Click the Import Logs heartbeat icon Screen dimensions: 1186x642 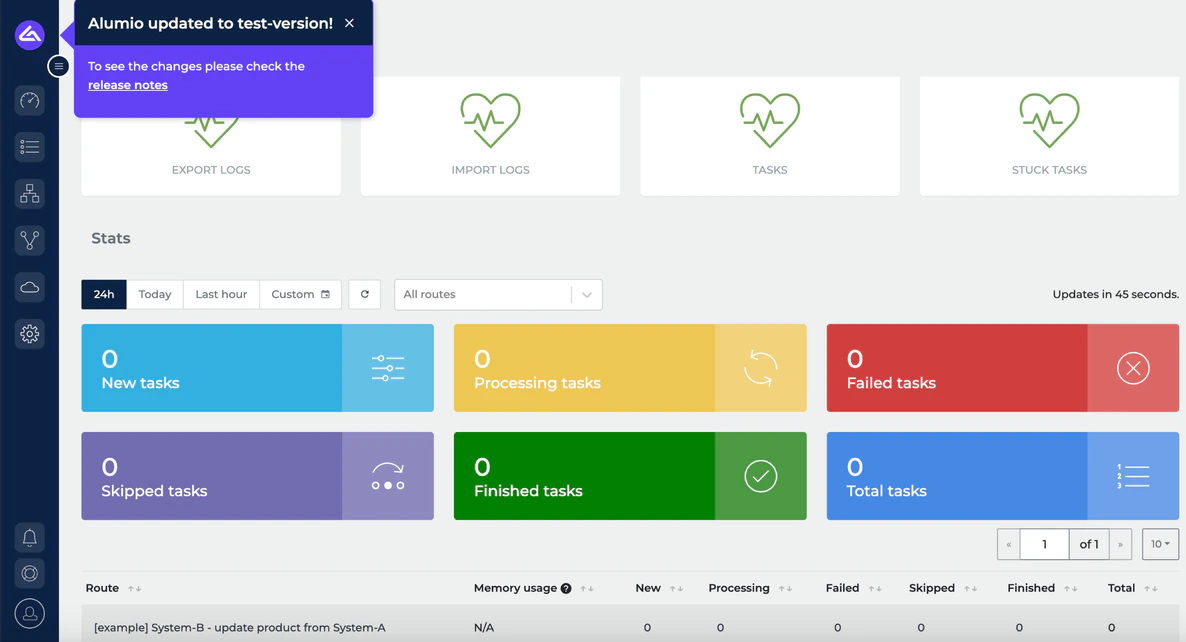pyautogui.click(x=490, y=119)
